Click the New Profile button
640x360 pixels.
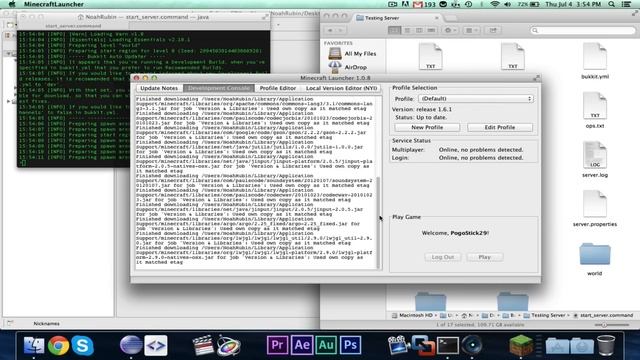click(x=427, y=127)
